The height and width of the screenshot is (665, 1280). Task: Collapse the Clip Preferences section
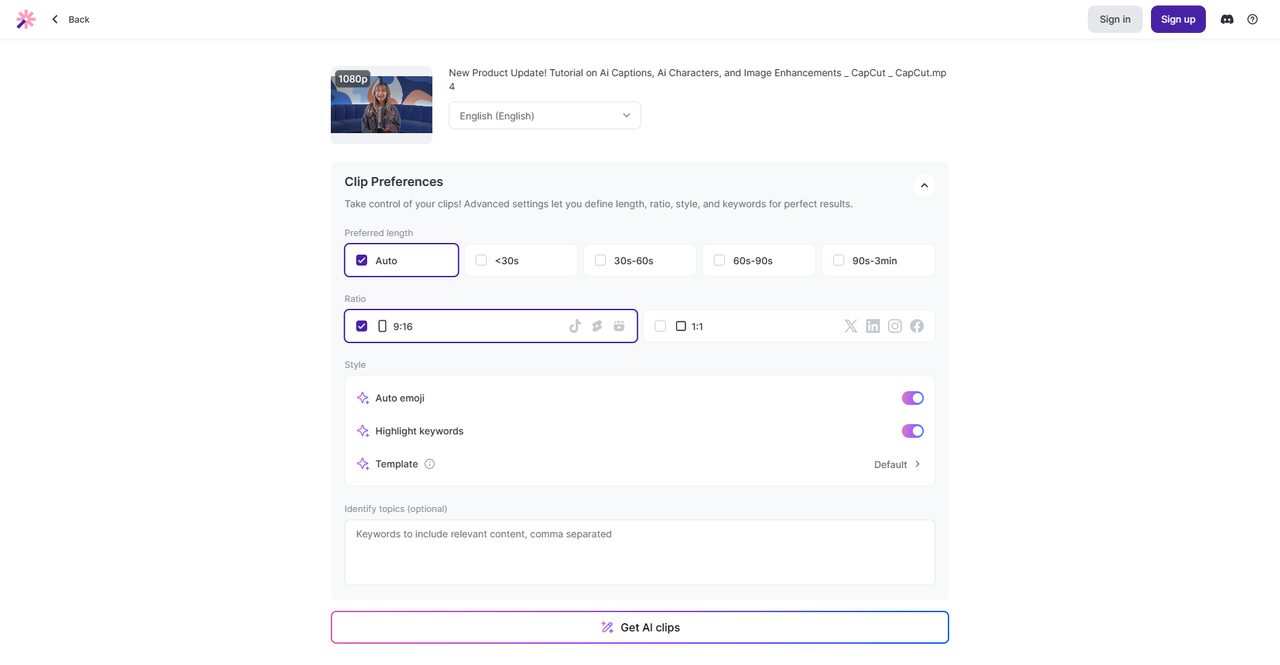point(924,185)
